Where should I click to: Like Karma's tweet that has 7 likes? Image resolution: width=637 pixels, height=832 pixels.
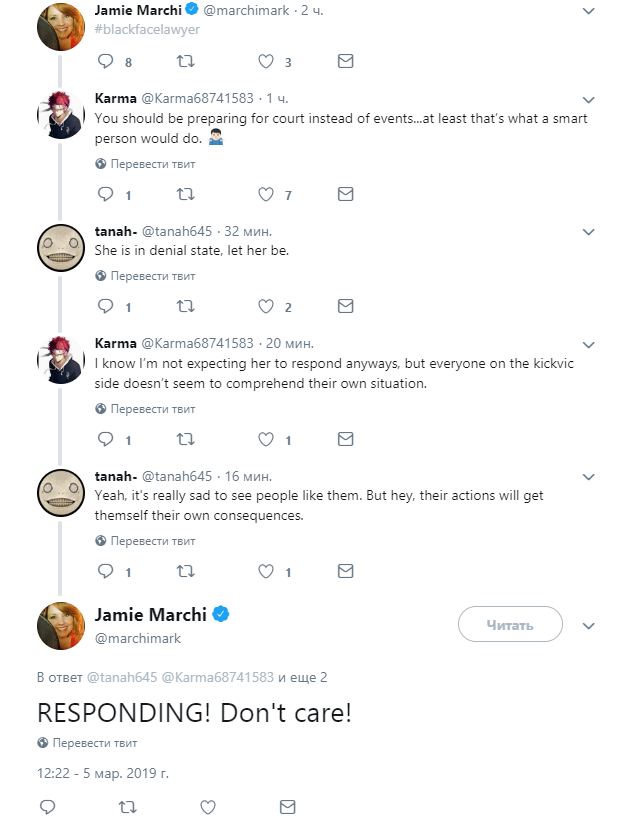click(266, 195)
